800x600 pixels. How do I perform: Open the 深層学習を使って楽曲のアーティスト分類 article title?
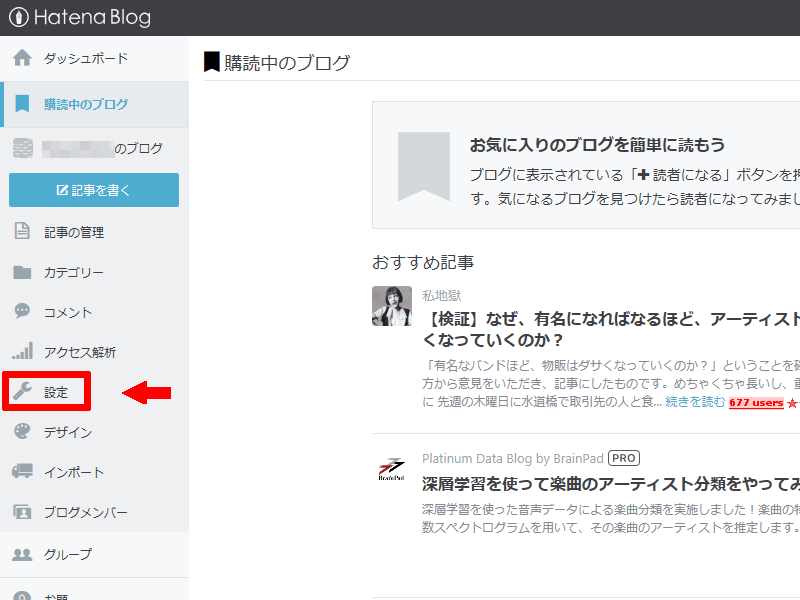click(611, 483)
